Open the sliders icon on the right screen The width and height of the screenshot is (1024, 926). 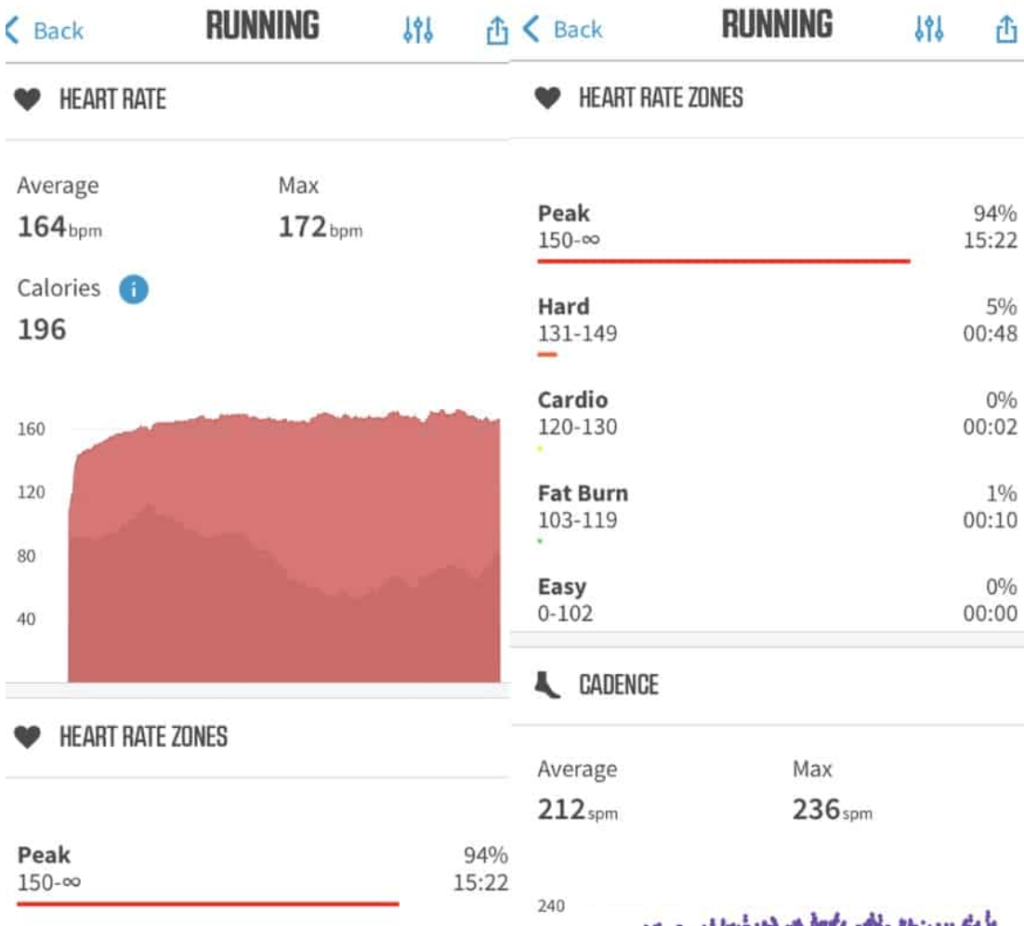[929, 30]
